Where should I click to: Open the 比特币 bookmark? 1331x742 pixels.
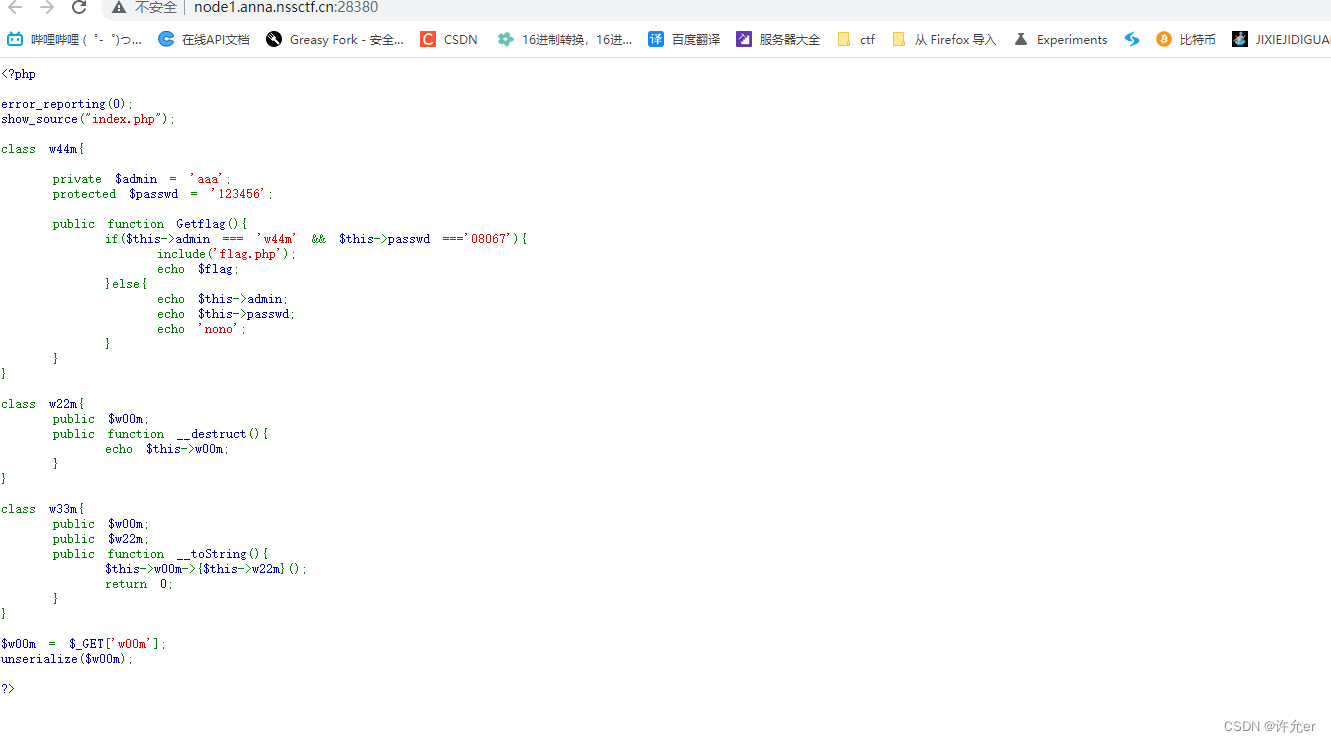click(x=1186, y=40)
